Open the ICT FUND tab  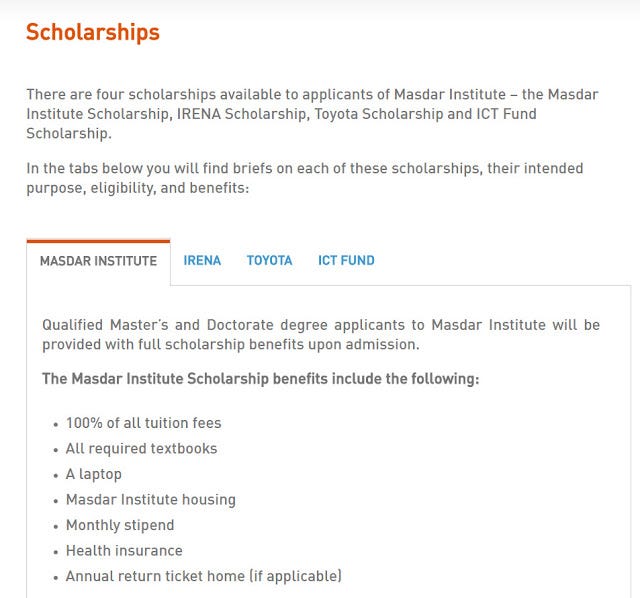[346, 260]
